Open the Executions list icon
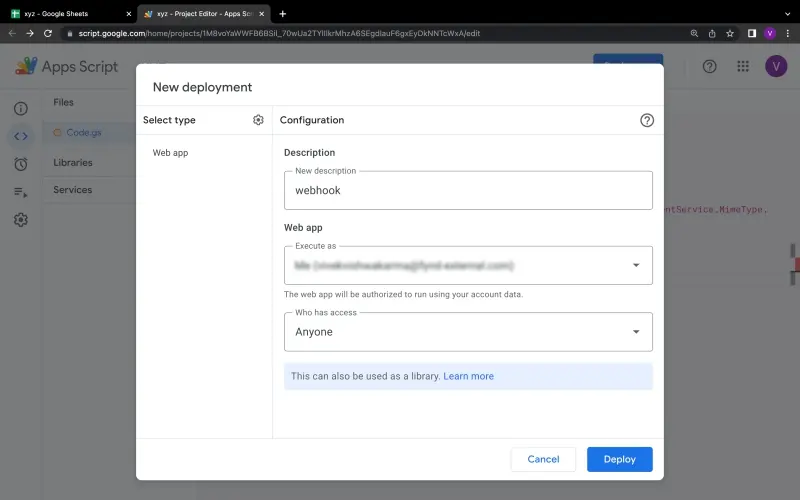800x500 pixels. (21, 192)
